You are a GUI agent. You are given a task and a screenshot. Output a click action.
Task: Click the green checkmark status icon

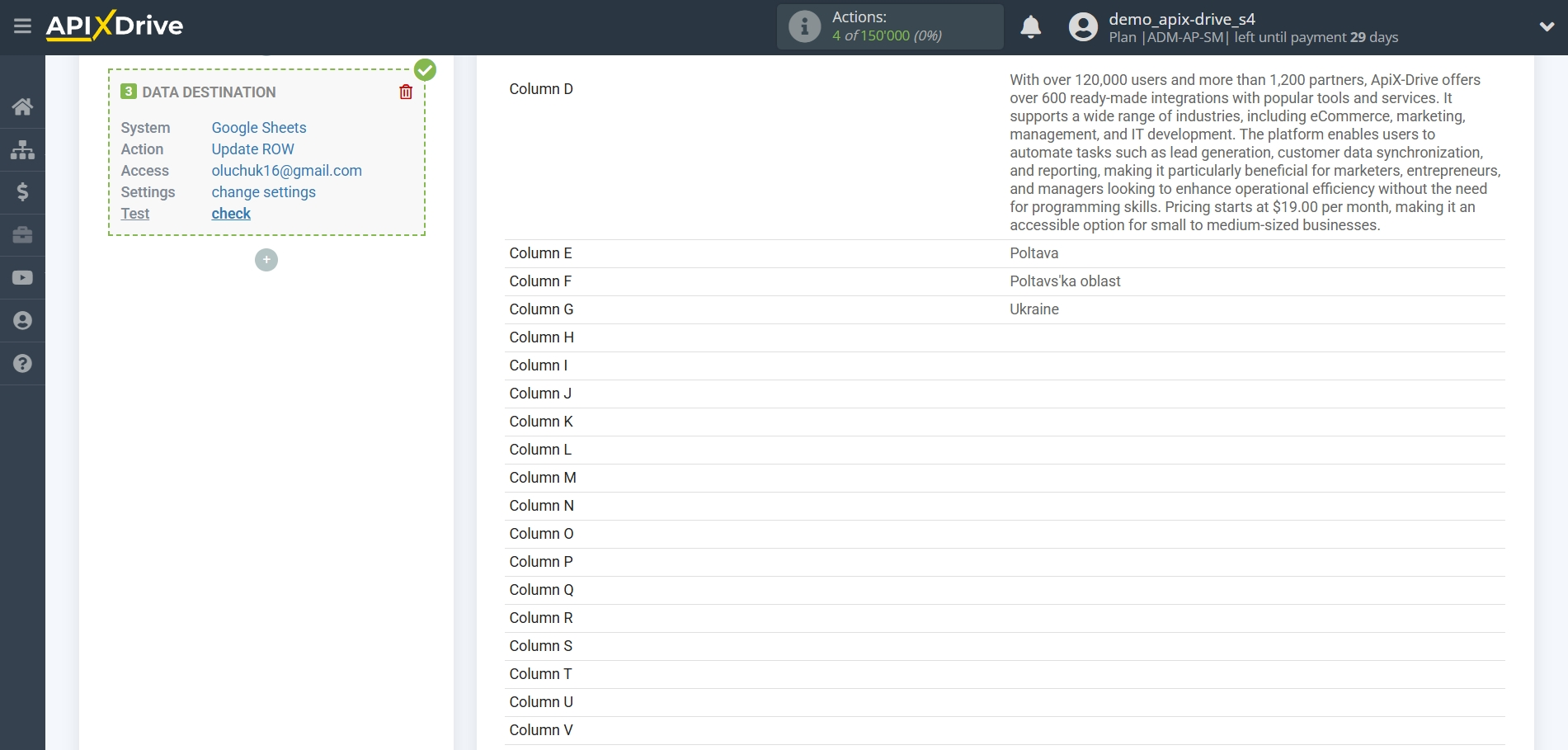coord(425,70)
